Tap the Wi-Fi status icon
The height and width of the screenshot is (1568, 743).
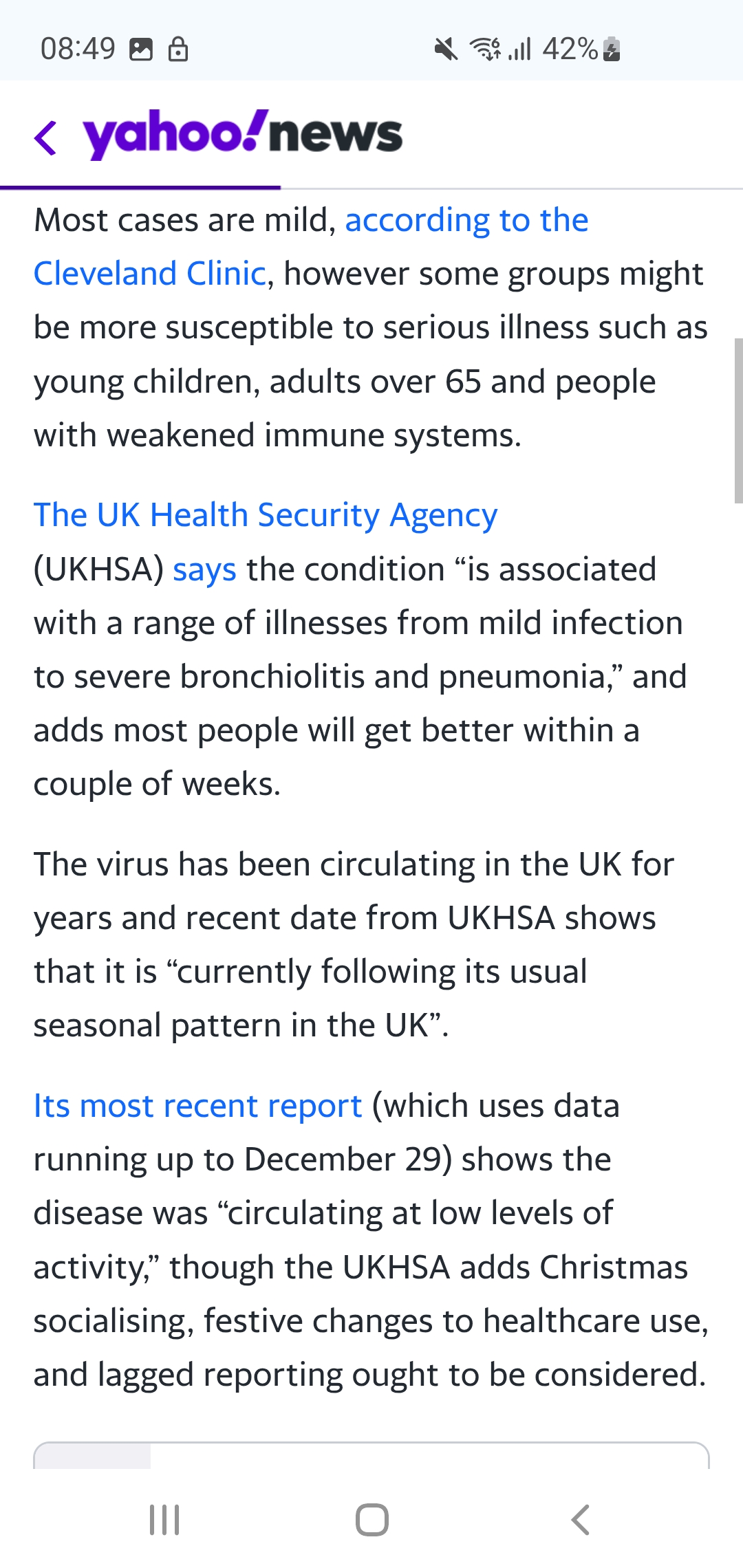click(x=485, y=50)
